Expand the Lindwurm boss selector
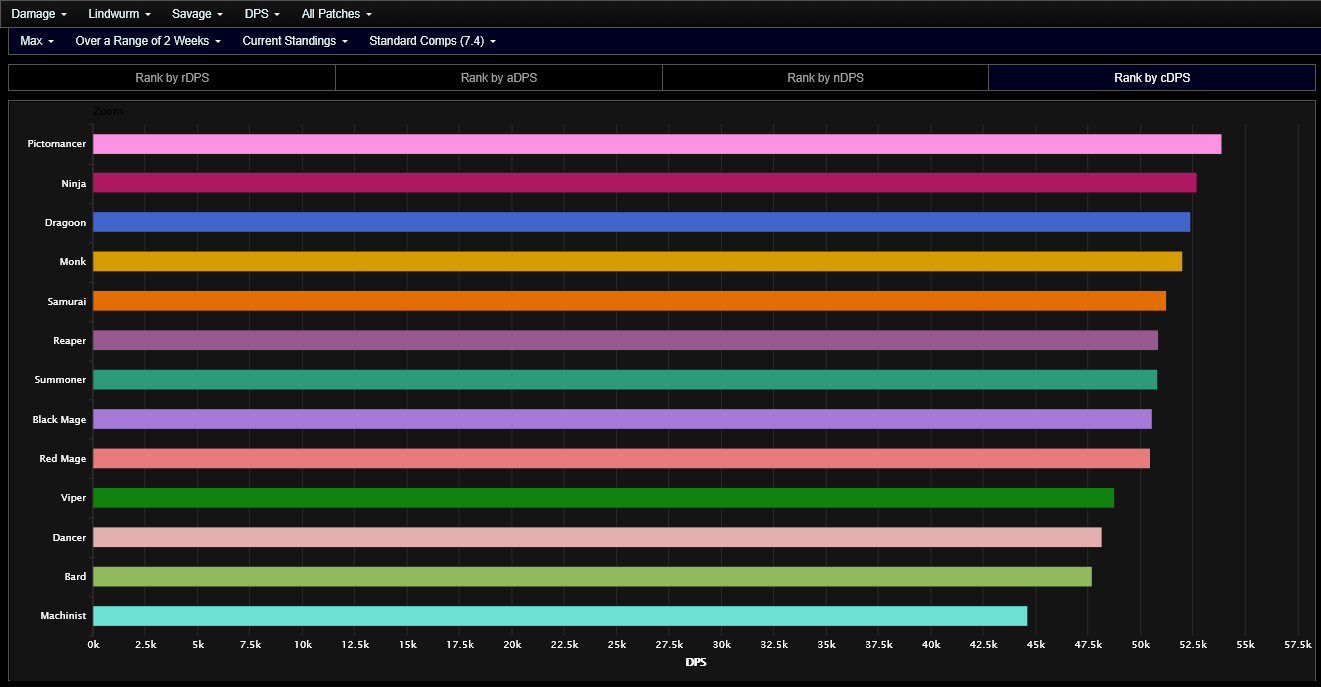This screenshot has width=1321, height=687. click(119, 14)
